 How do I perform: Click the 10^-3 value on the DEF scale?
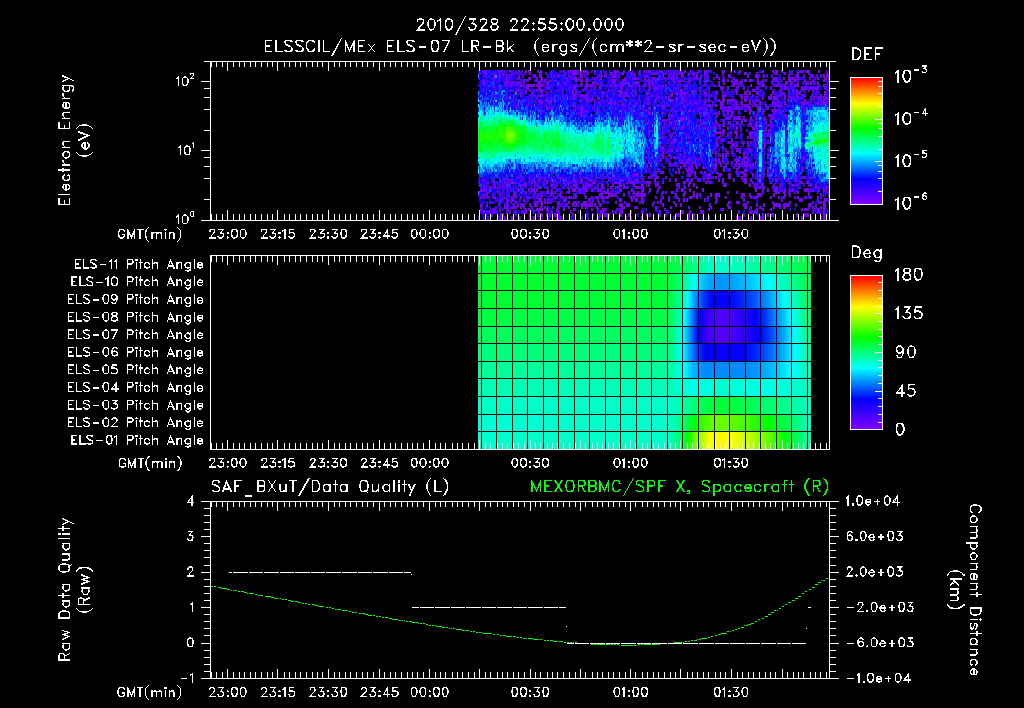(910, 76)
